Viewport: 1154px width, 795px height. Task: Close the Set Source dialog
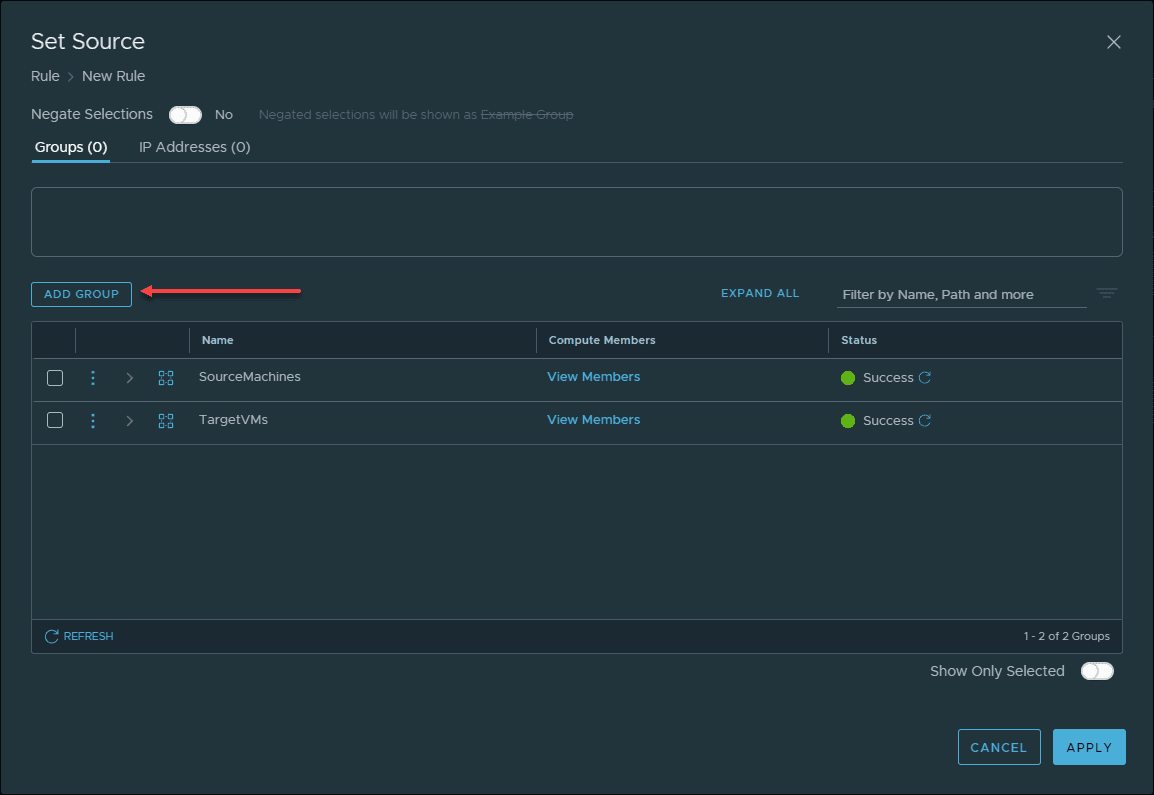click(1113, 42)
